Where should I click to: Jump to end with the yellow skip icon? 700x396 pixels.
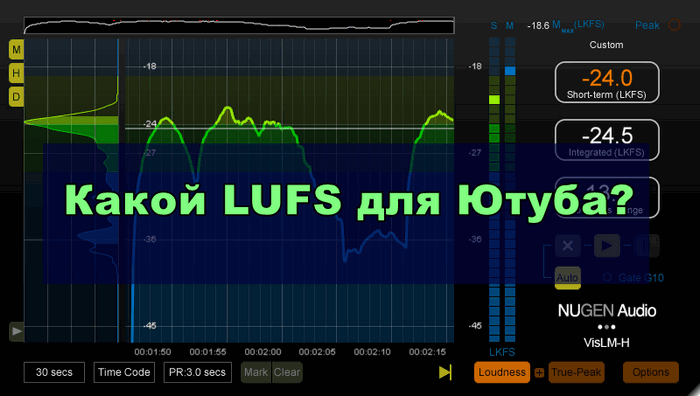click(445, 372)
